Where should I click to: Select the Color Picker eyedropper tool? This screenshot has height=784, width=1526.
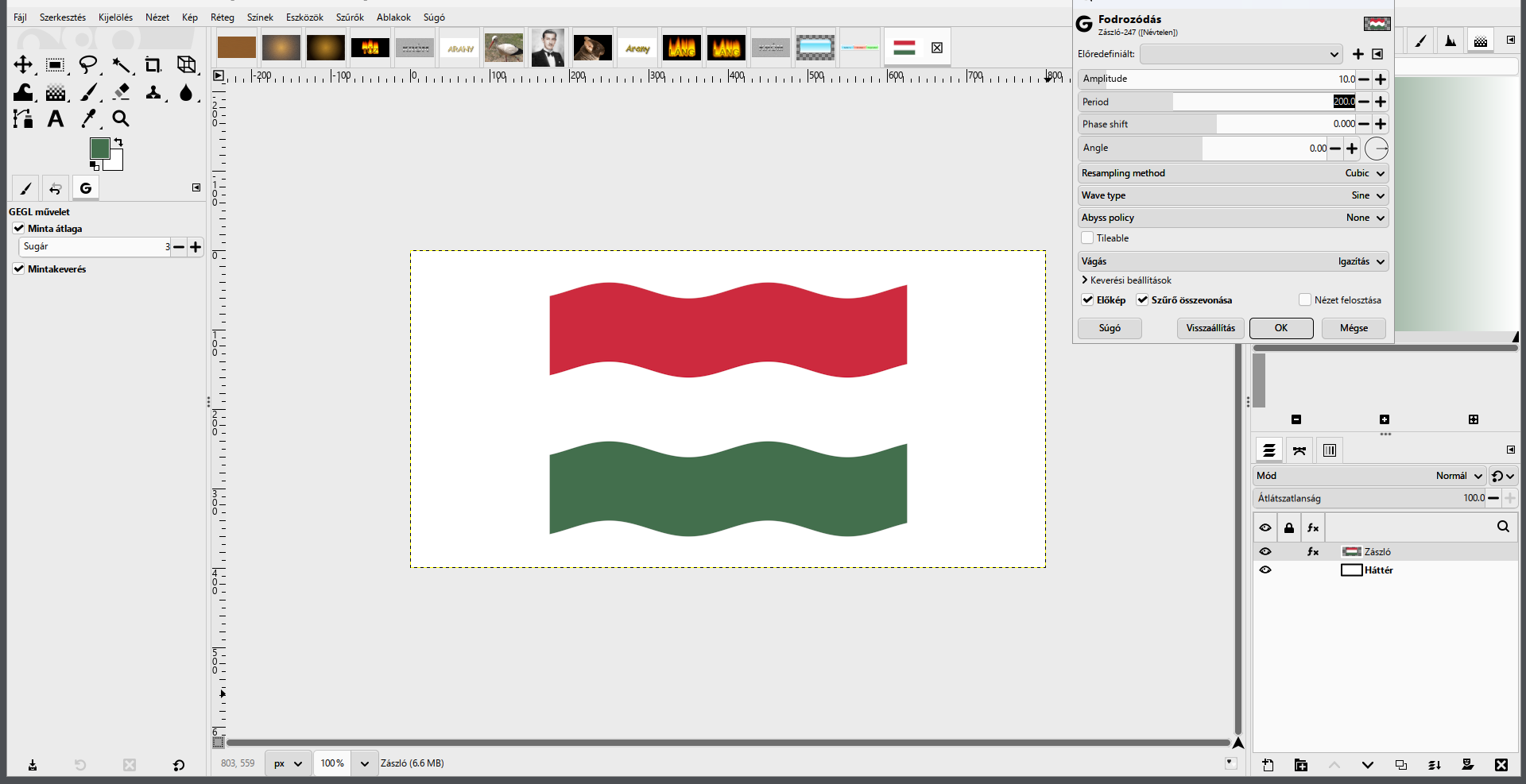(x=88, y=118)
